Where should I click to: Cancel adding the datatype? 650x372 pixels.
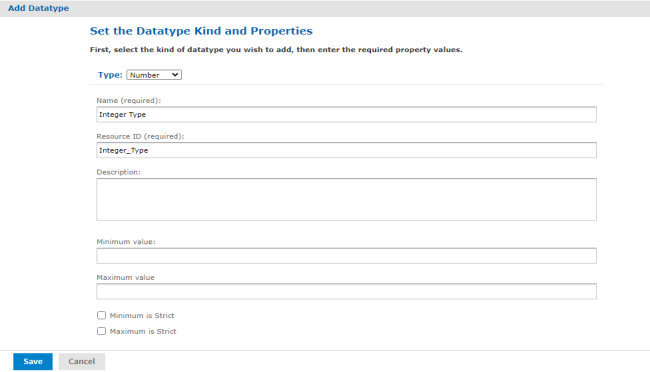(x=82, y=361)
